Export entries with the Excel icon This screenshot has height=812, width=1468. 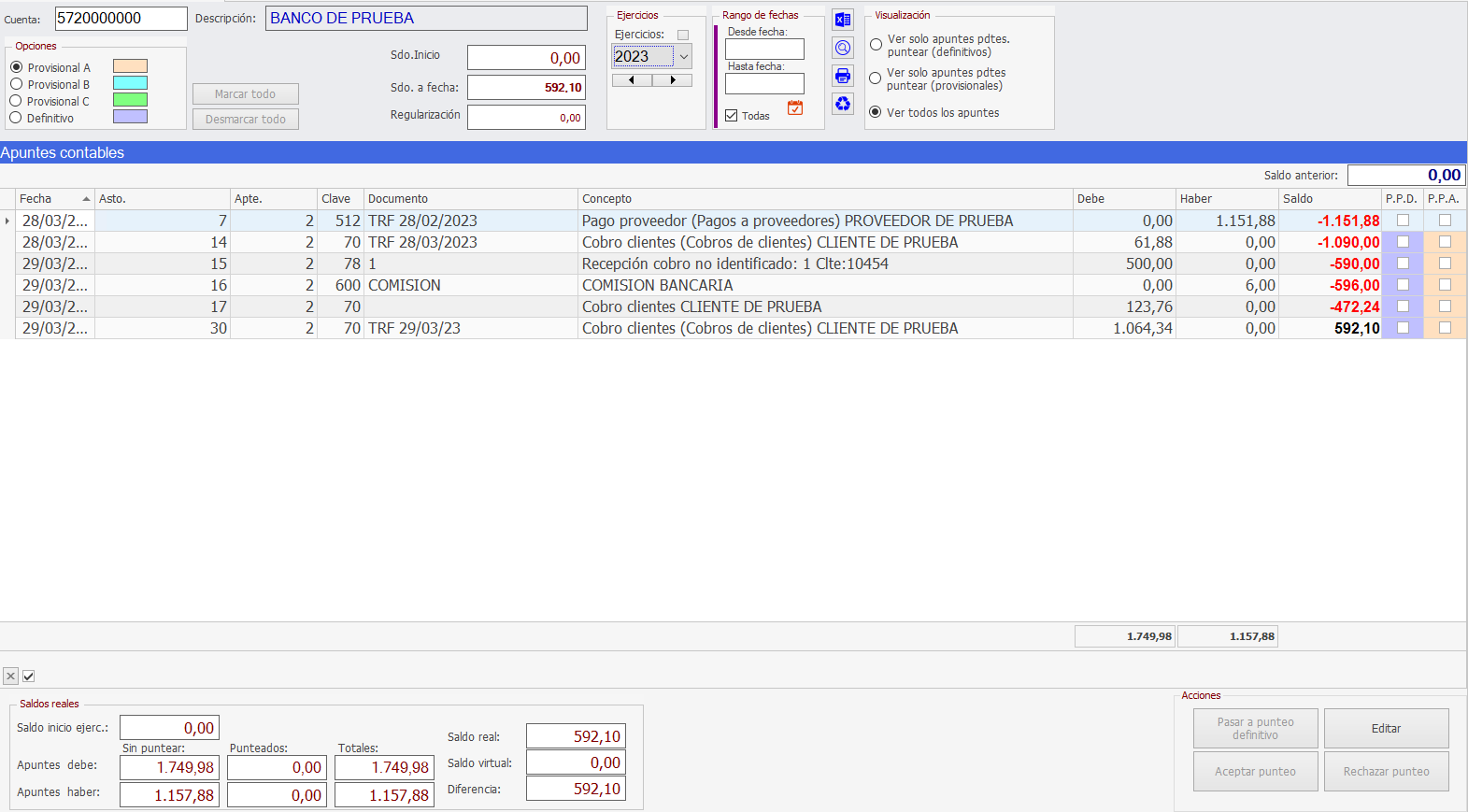click(x=843, y=20)
